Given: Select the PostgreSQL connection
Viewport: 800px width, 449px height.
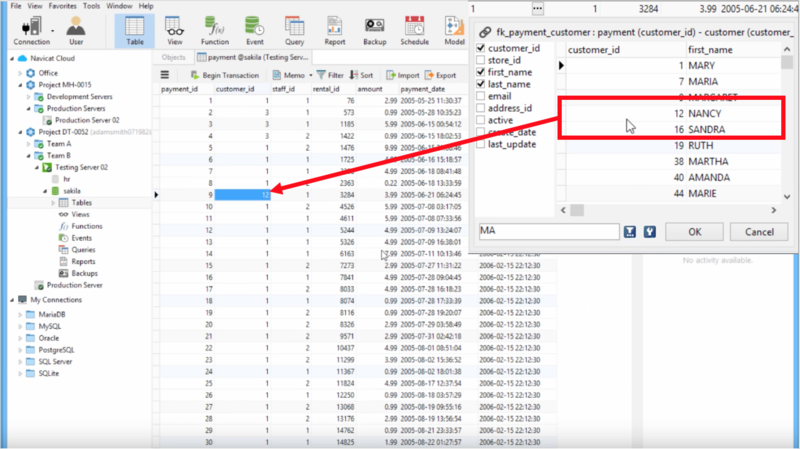Looking at the screenshot, I should (x=56, y=350).
